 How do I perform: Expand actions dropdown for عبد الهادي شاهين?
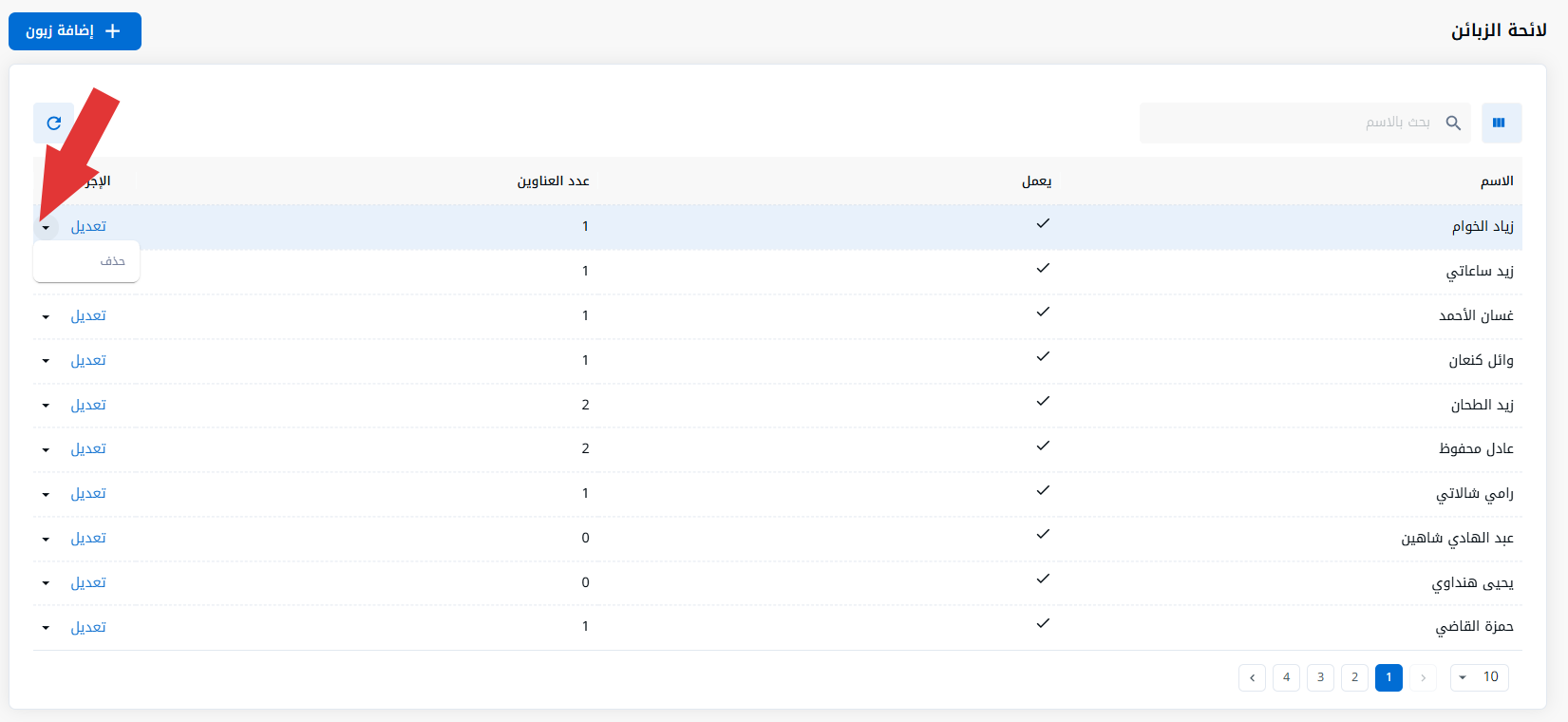tap(46, 539)
